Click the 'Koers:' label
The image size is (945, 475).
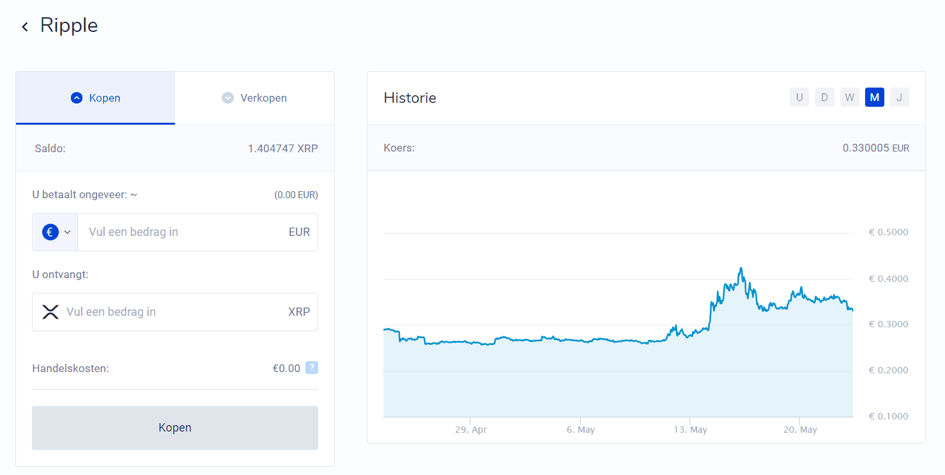(x=399, y=148)
